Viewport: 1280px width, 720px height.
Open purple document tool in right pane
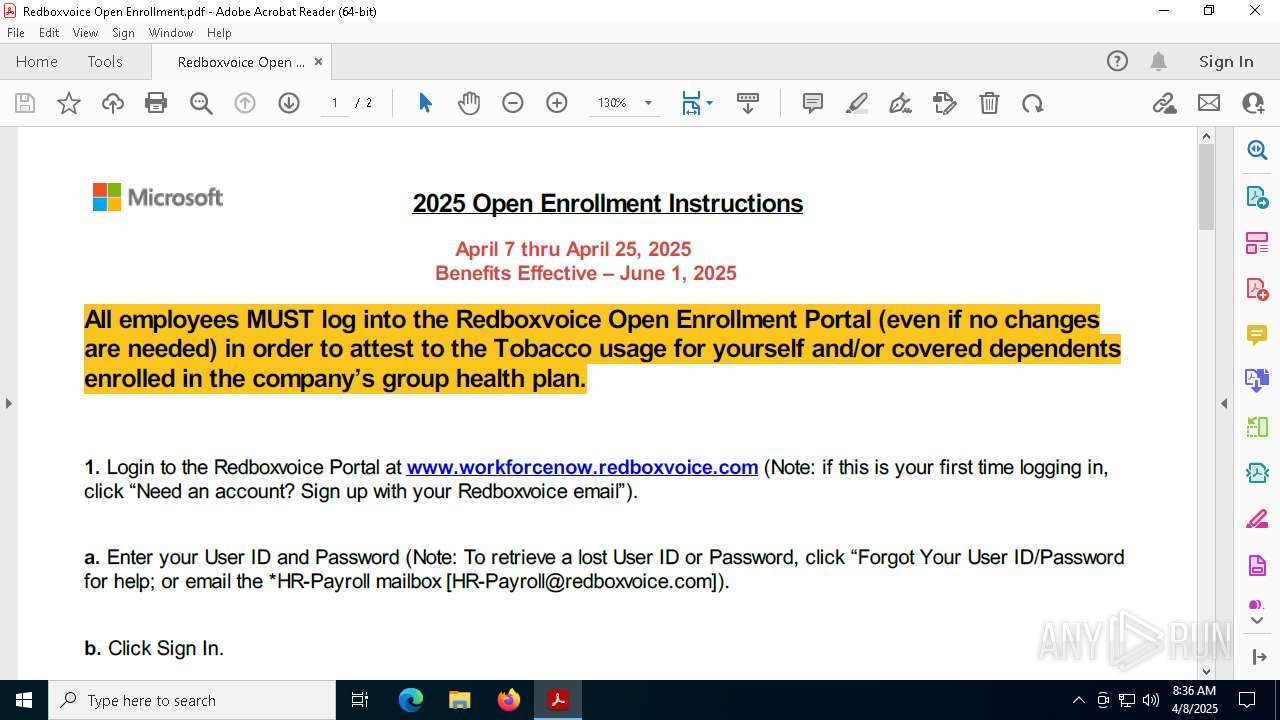pos(1257,565)
